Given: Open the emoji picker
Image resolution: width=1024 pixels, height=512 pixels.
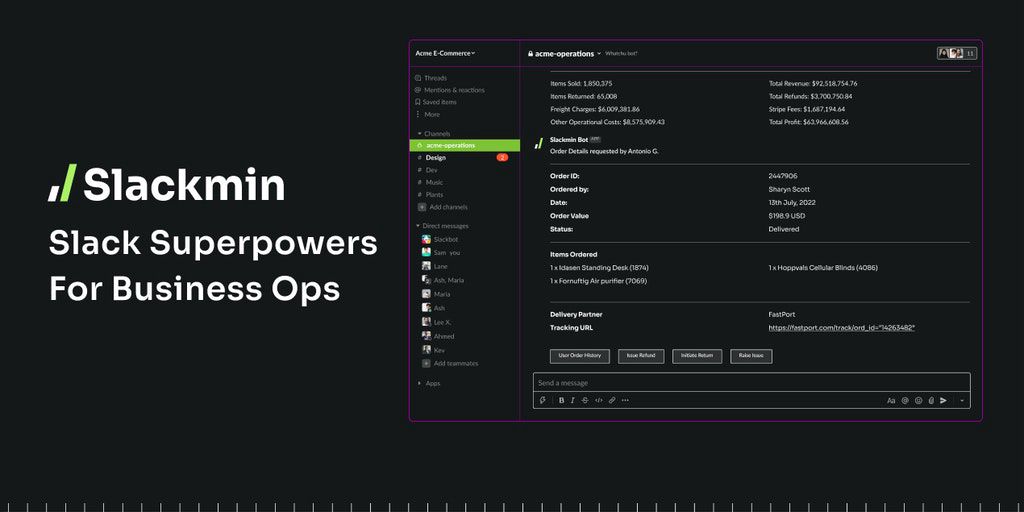Looking at the screenshot, I should tap(918, 400).
